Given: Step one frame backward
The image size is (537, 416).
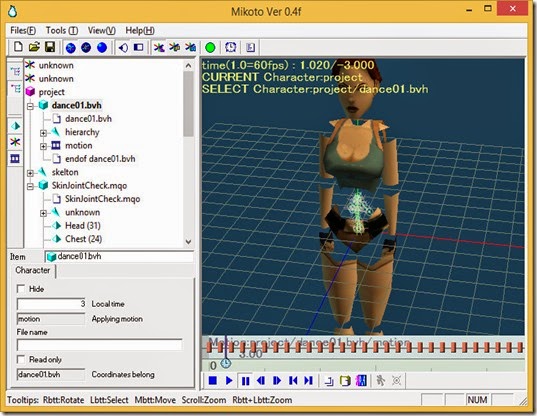Looking at the screenshot, I should click(261, 380).
